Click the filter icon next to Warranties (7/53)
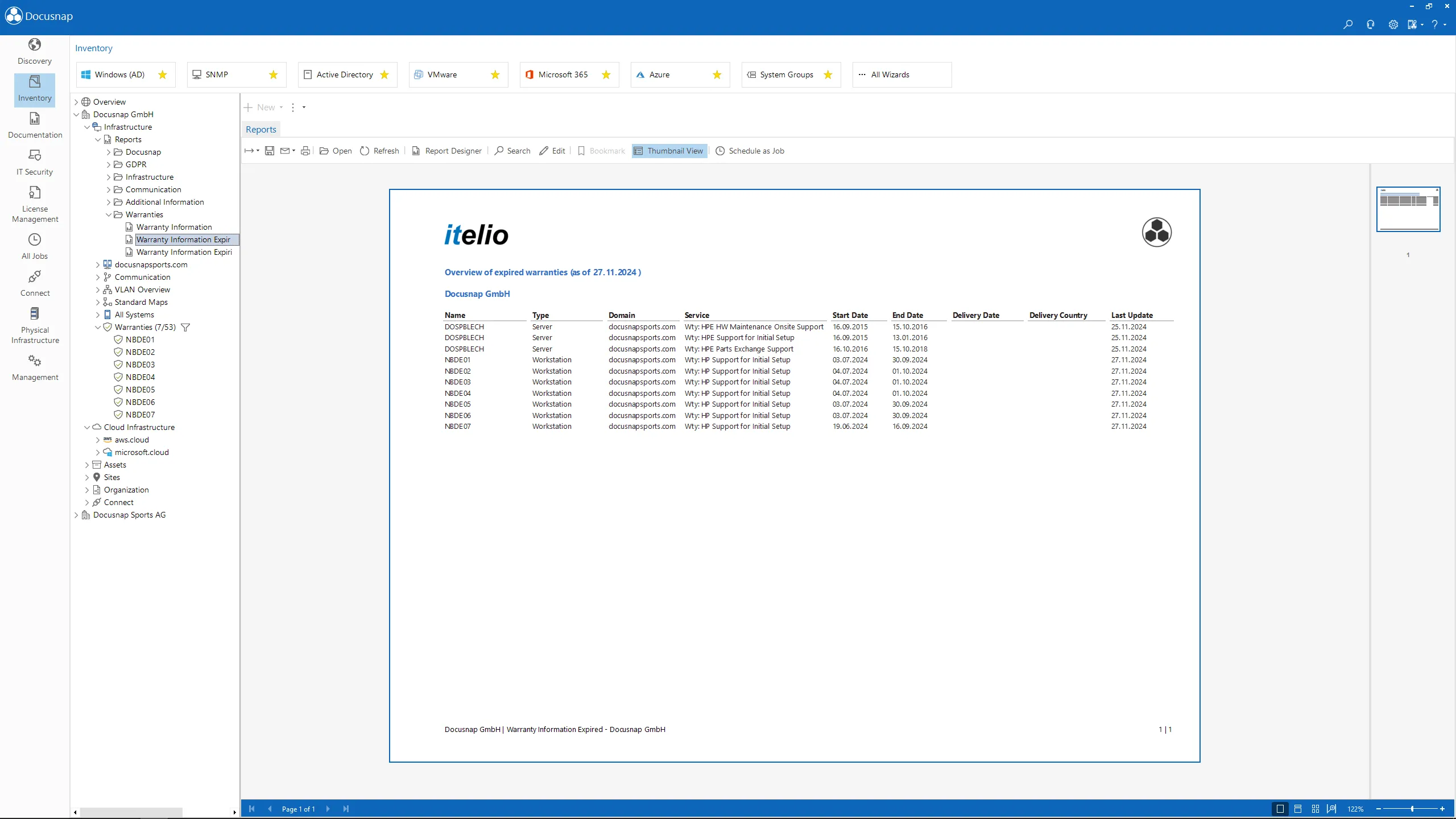Screen dimensions: 1456x819 pyautogui.click(x=185, y=327)
